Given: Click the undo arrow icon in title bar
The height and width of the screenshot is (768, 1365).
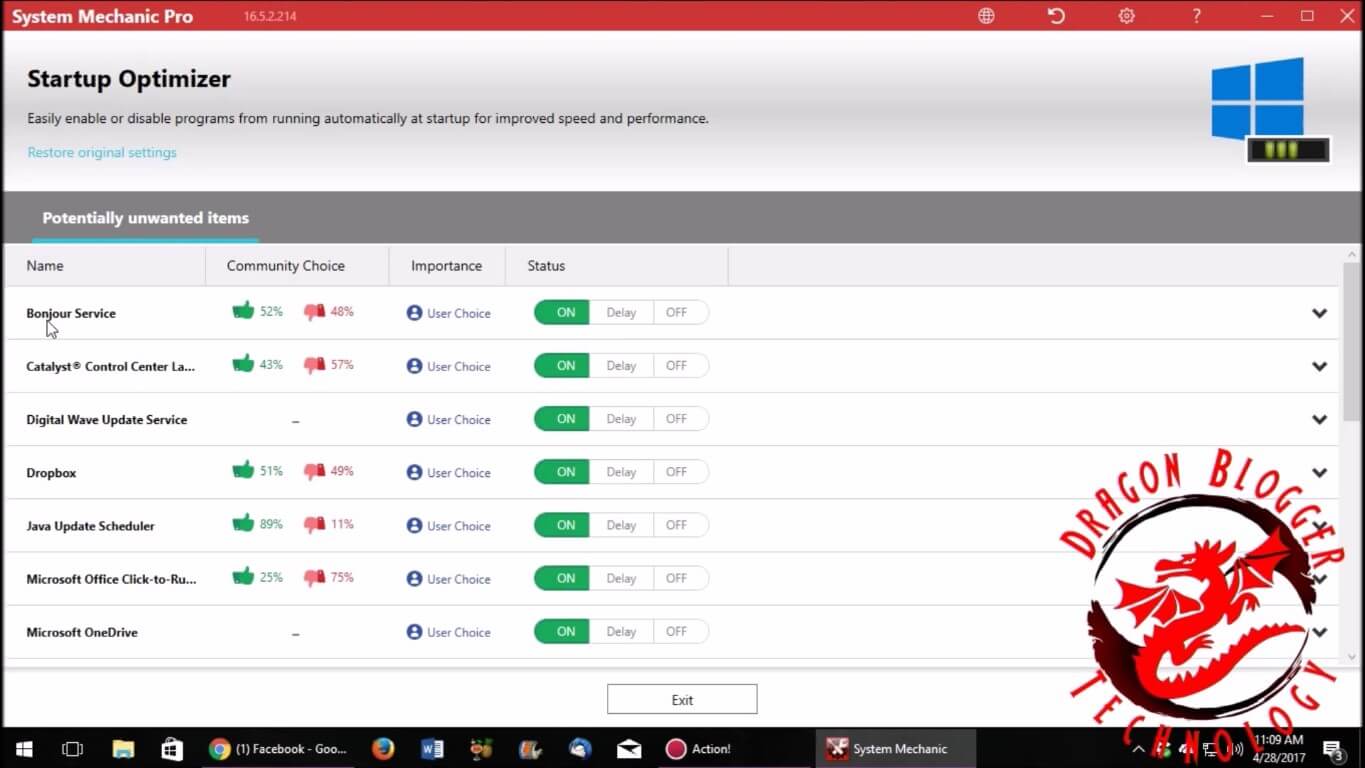Looking at the screenshot, I should (x=1056, y=16).
